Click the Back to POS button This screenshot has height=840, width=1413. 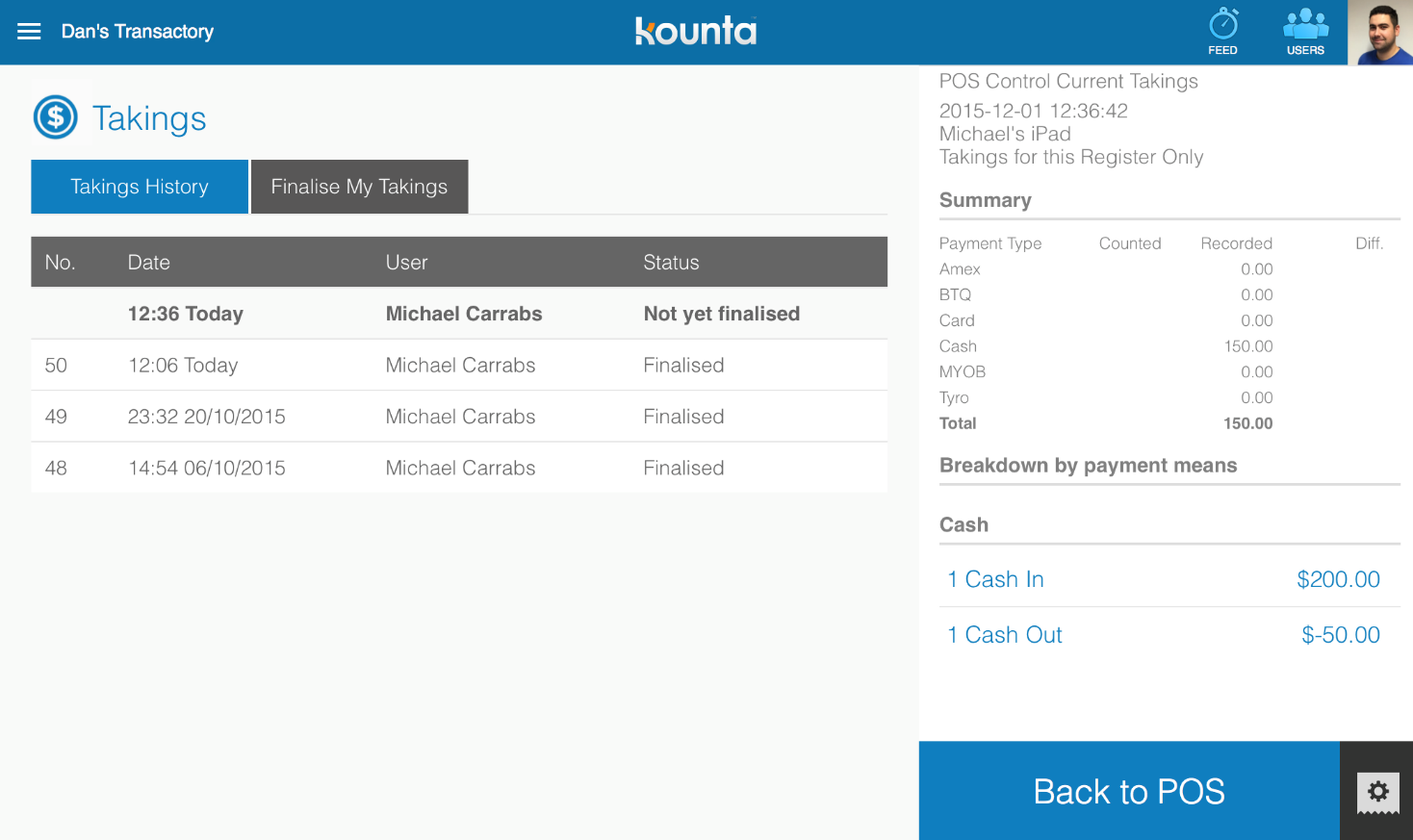point(1129,791)
